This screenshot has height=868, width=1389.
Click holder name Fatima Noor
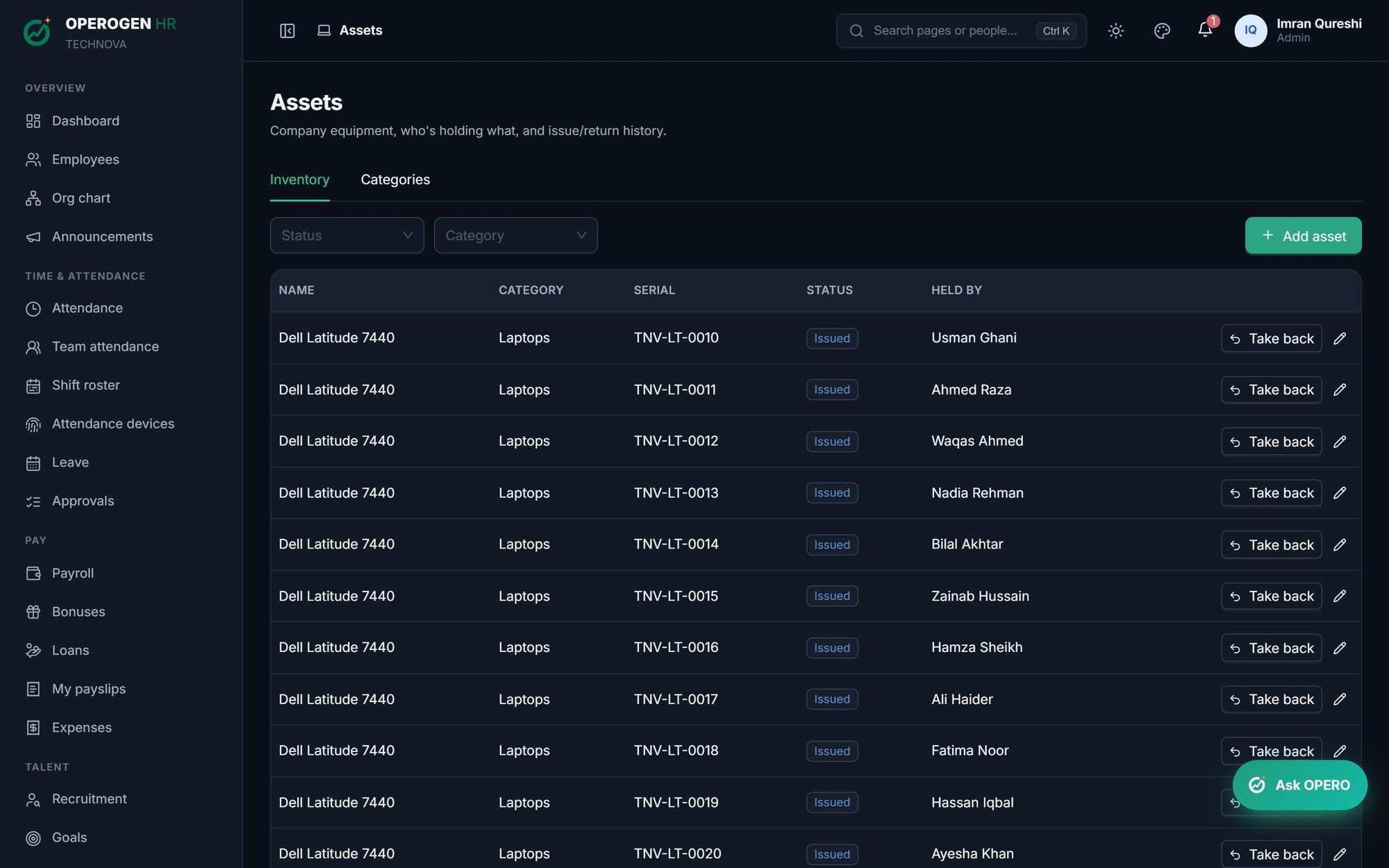pyautogui.click(x=970, y=751)
